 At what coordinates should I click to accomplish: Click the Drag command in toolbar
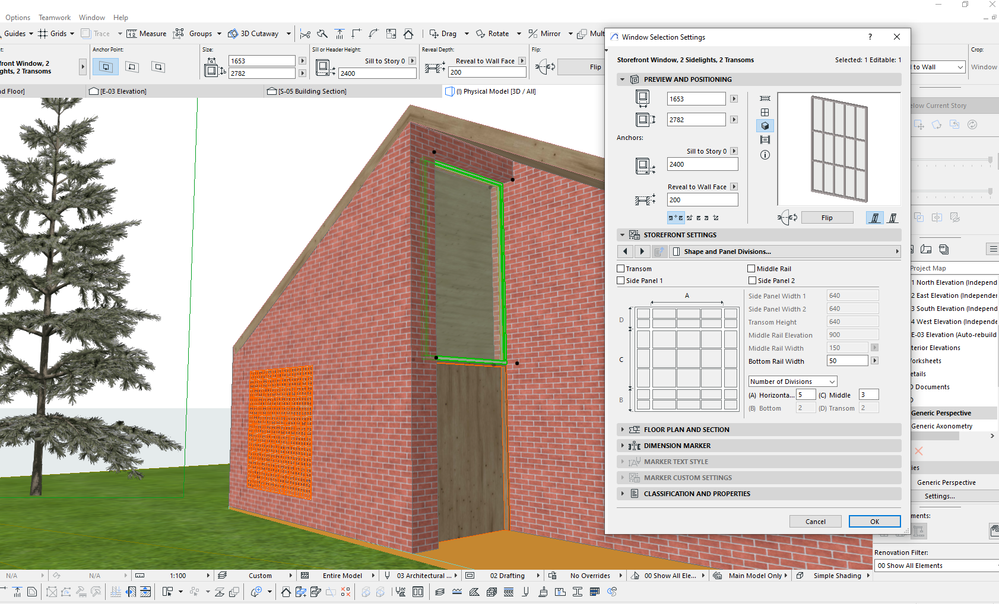pos(443,33)
